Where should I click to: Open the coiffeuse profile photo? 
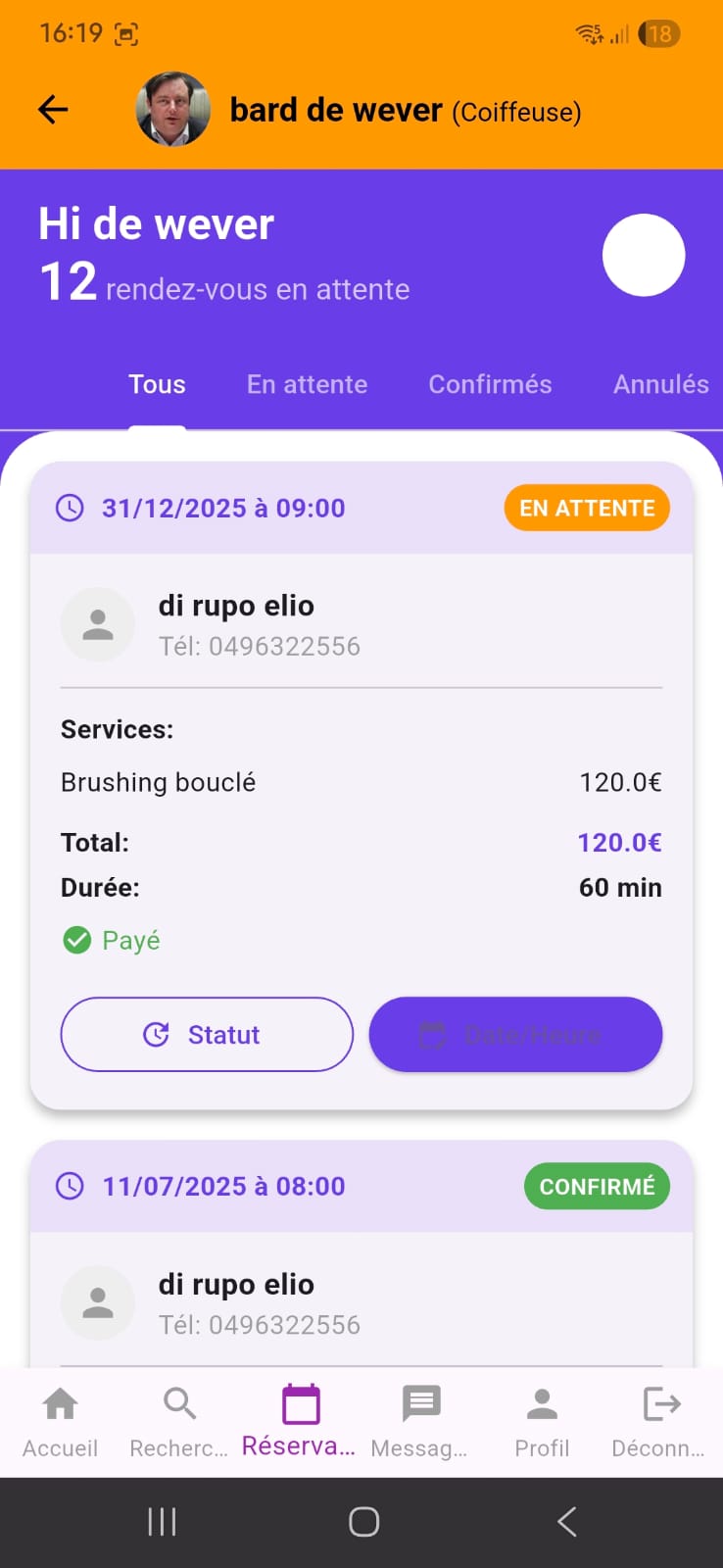172,109
